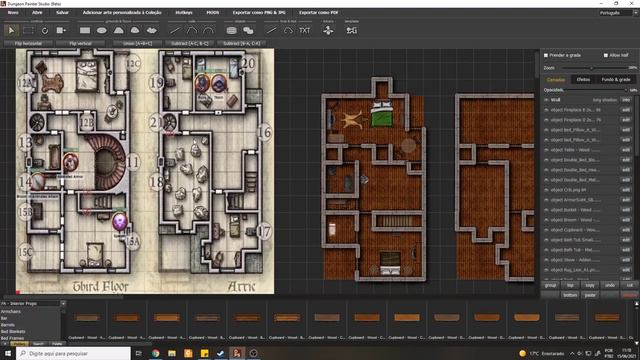640x360 pixels.
Task: Open the Fundo & grade tab
Action: 616,80
